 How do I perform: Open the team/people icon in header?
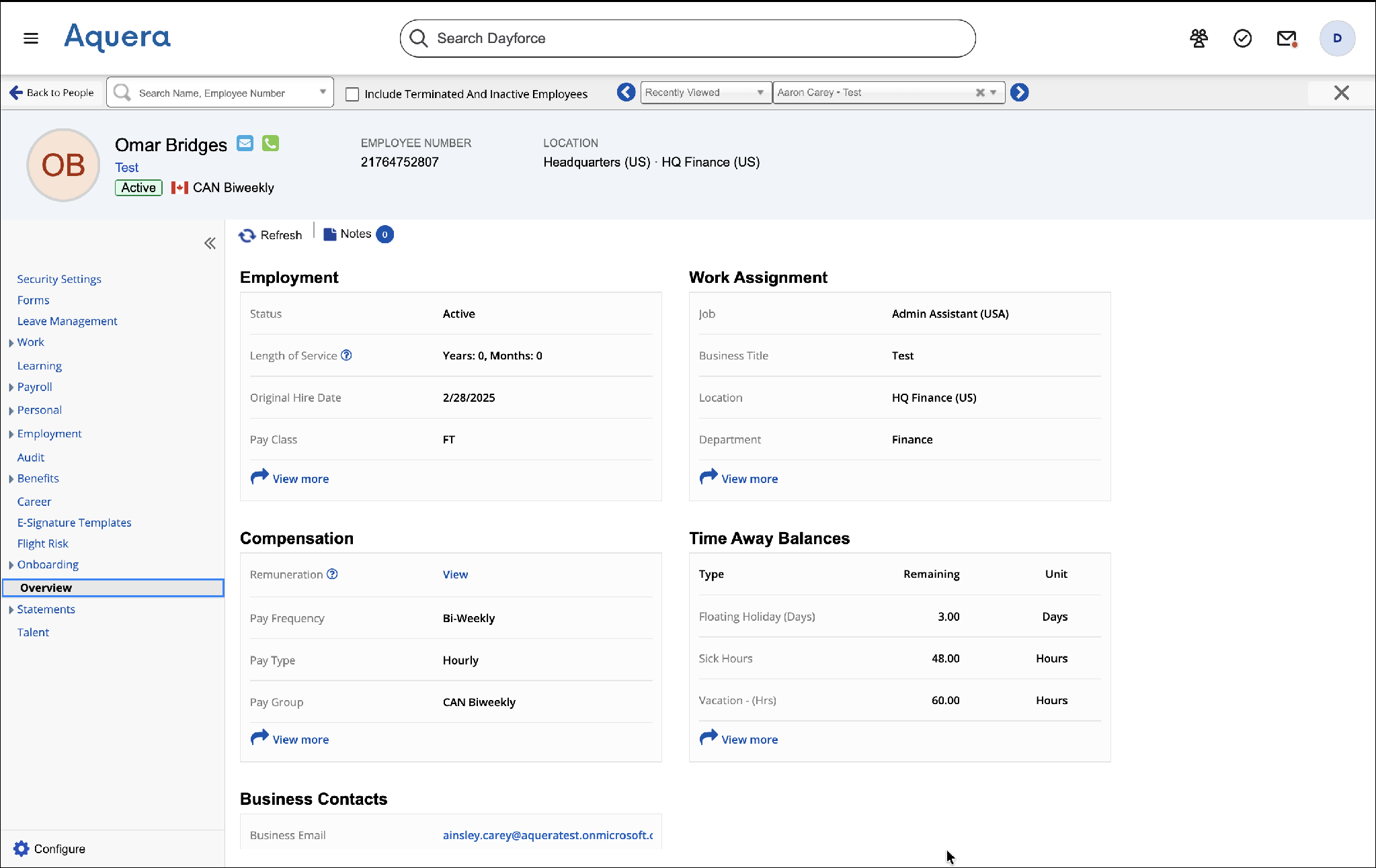tap(1199, 38)
